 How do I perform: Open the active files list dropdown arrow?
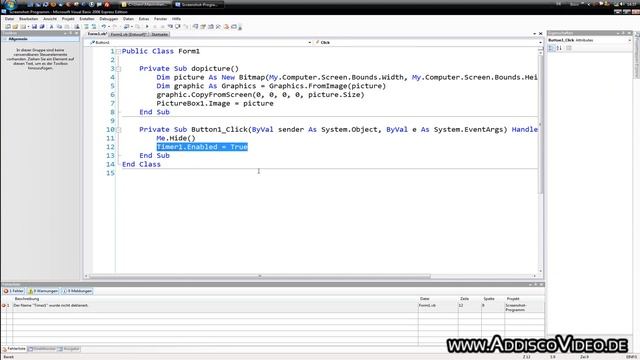(534, 34)
